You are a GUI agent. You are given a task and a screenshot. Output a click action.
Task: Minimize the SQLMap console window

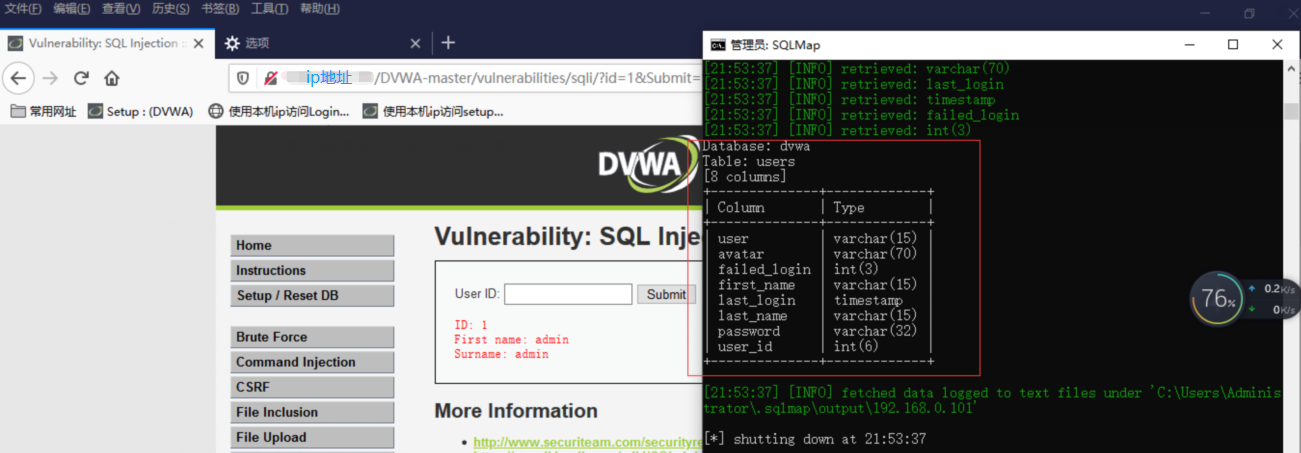(1188, 45)
